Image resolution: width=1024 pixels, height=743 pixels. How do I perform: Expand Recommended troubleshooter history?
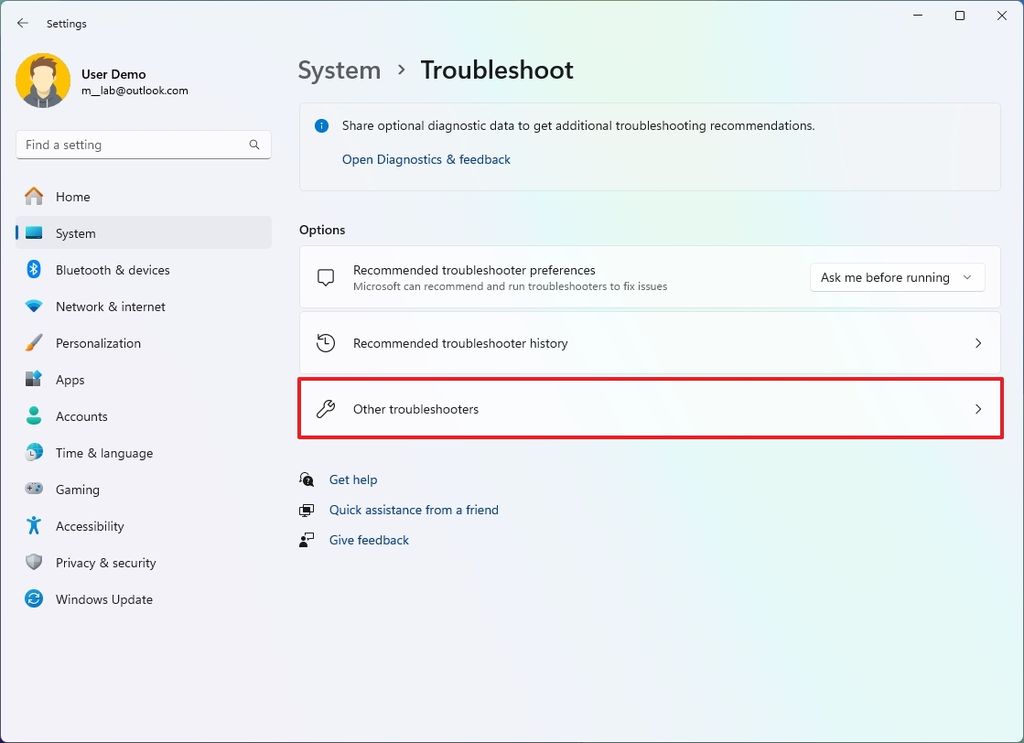click(x=650, y=342)
